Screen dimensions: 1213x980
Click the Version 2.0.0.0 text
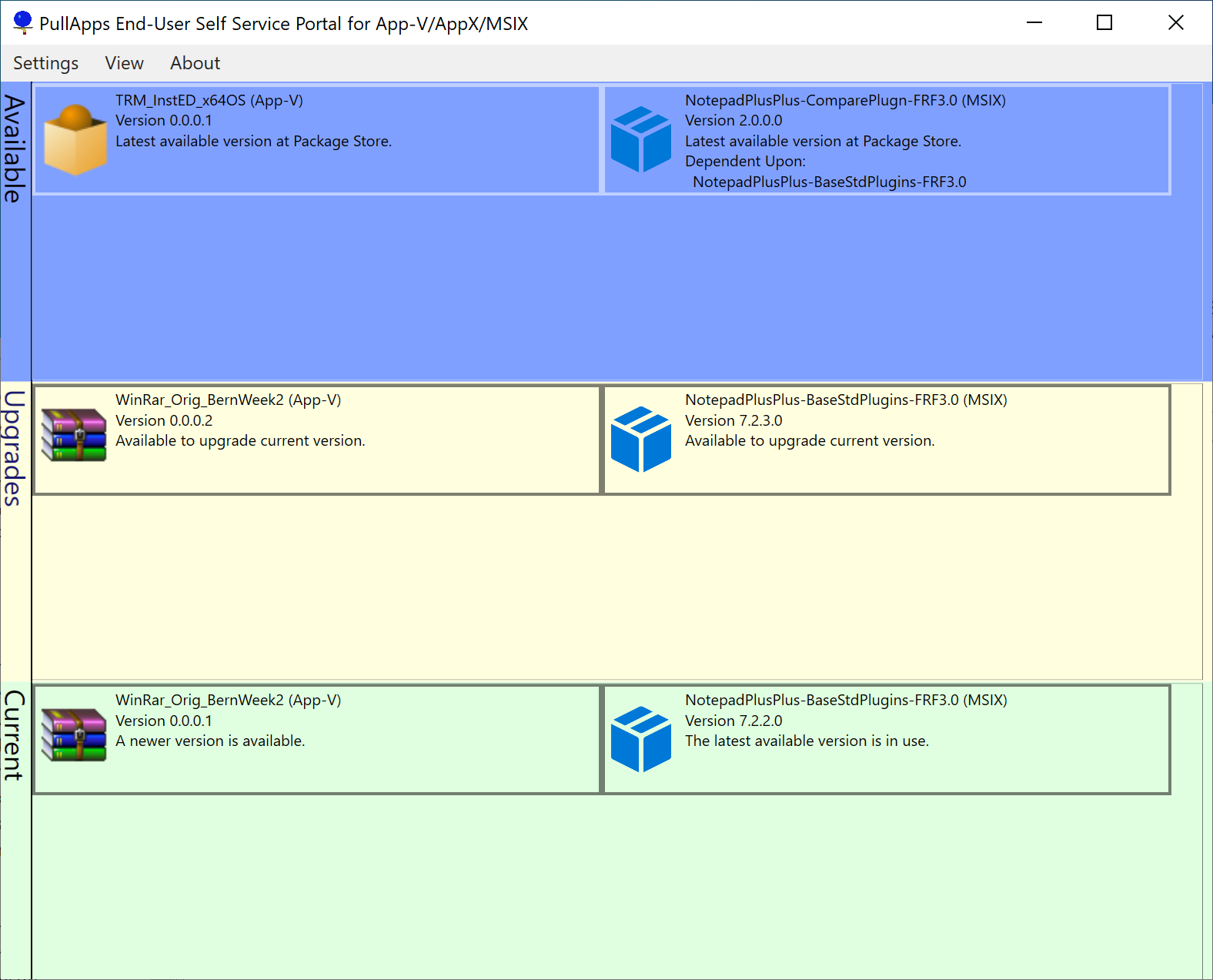pyautogui.click(x=733, y=120)
